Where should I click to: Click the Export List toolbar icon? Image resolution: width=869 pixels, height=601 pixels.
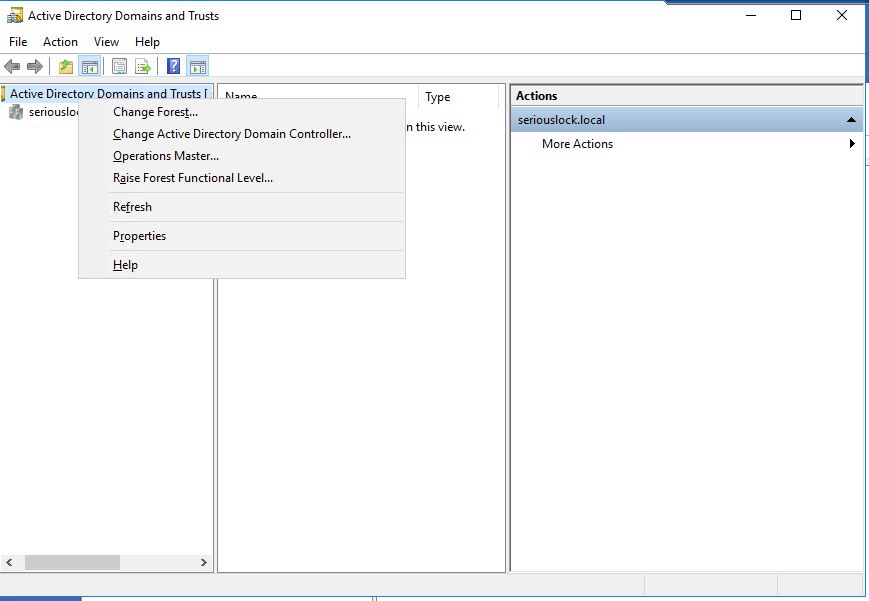coord(143,67)
